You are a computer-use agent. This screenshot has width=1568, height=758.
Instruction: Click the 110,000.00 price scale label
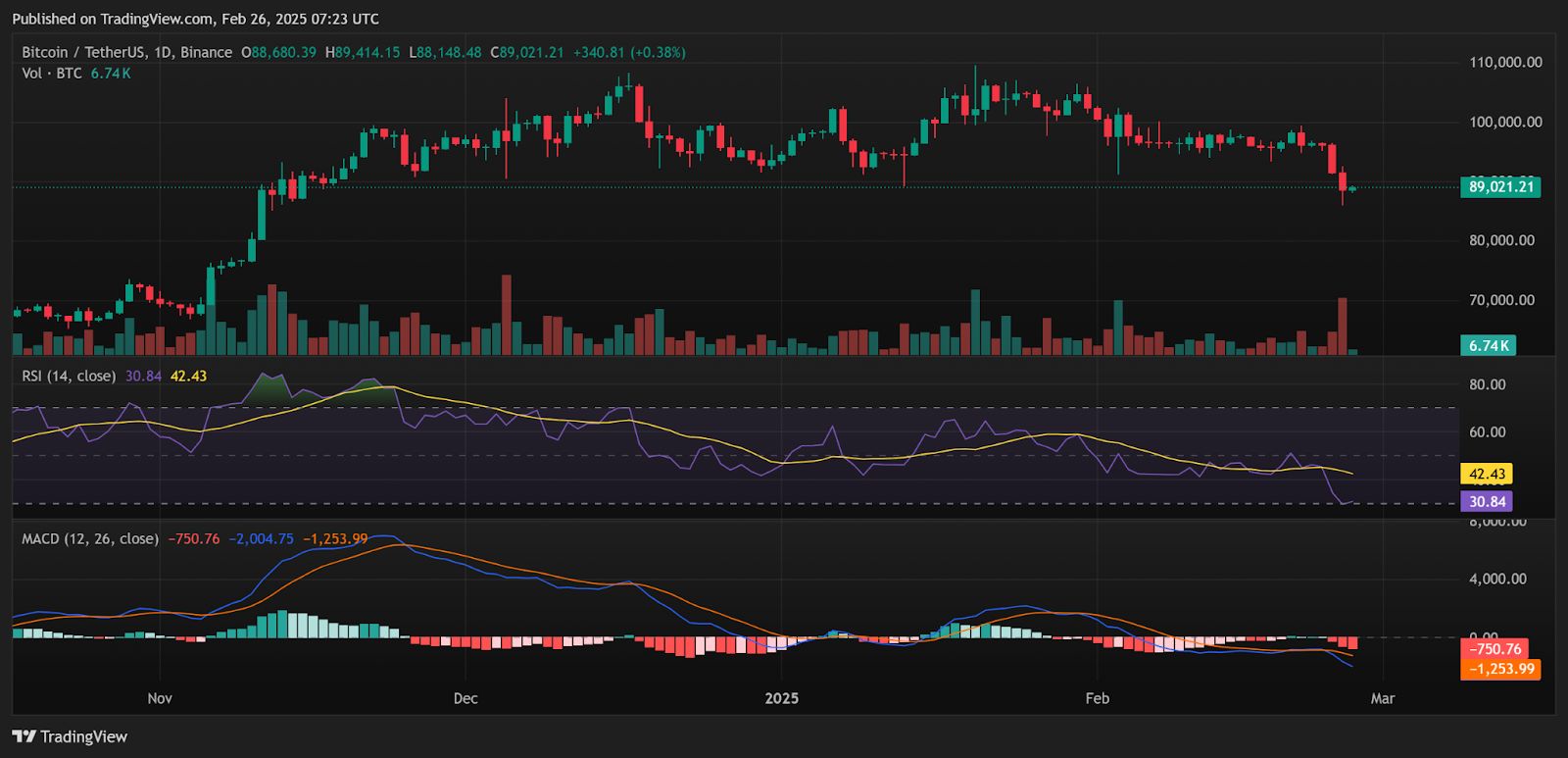(1504, 62)
